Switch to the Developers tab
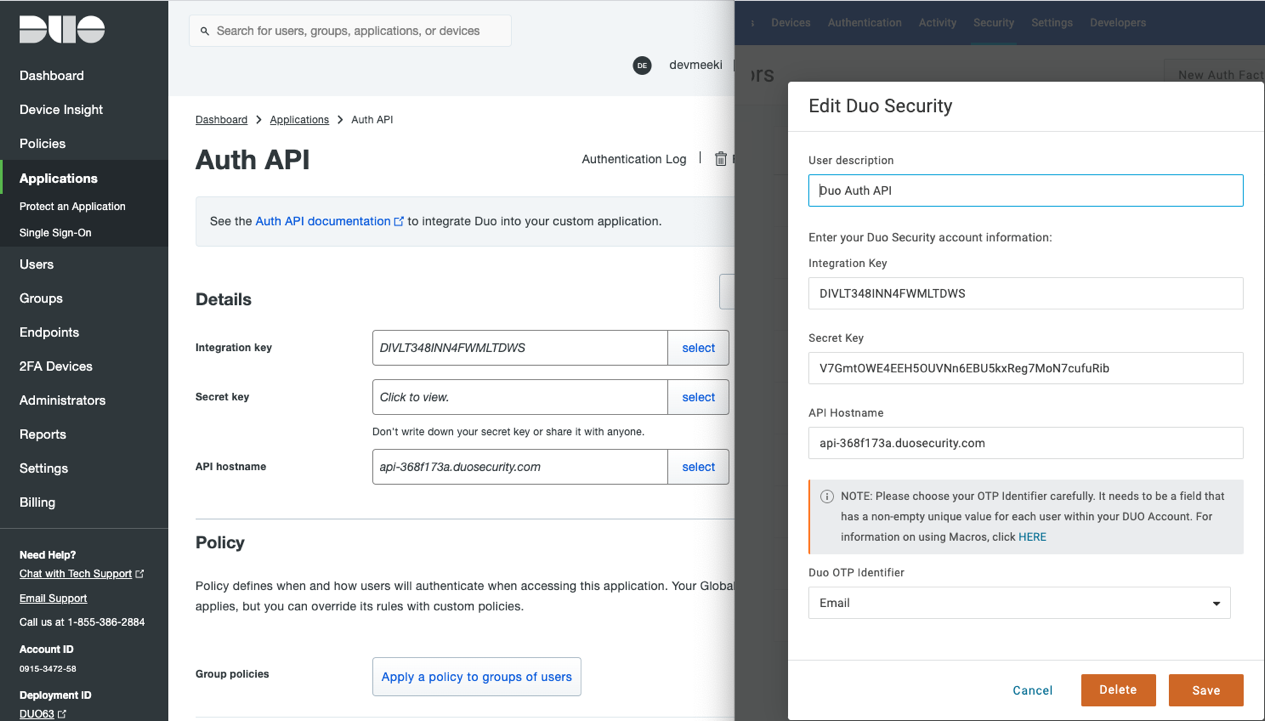Screen dimensions: 1265x721 tap(1117, 22)
